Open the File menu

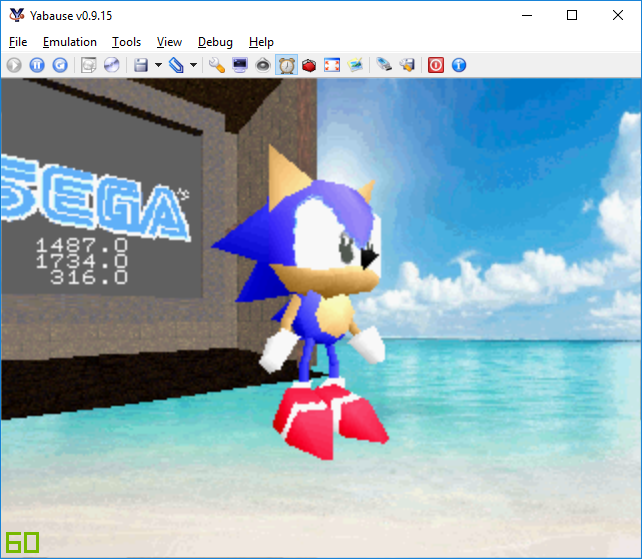pyautogui.click(x=18, y=42)
